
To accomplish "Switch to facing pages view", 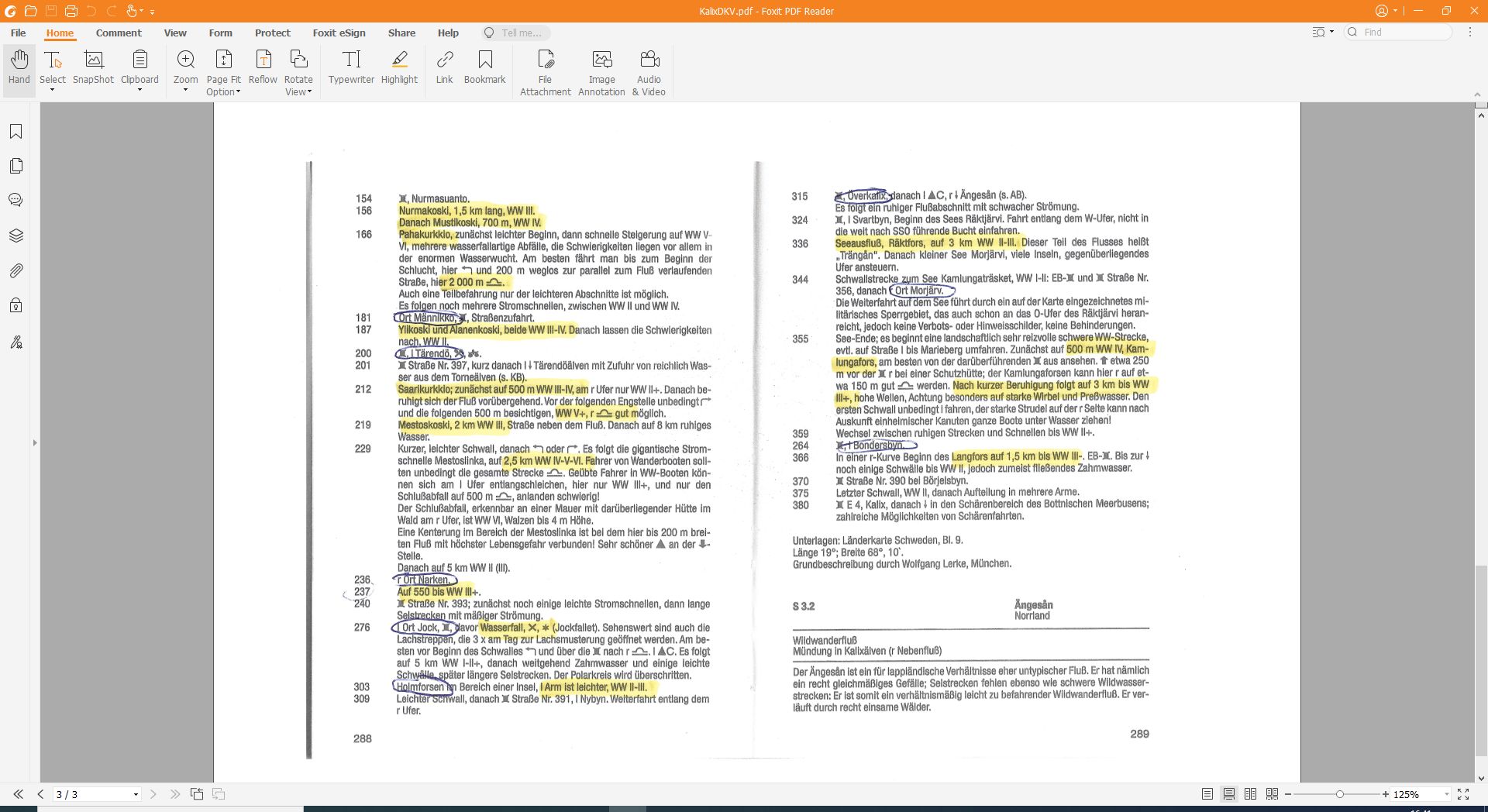I will tap(1250, 794).
